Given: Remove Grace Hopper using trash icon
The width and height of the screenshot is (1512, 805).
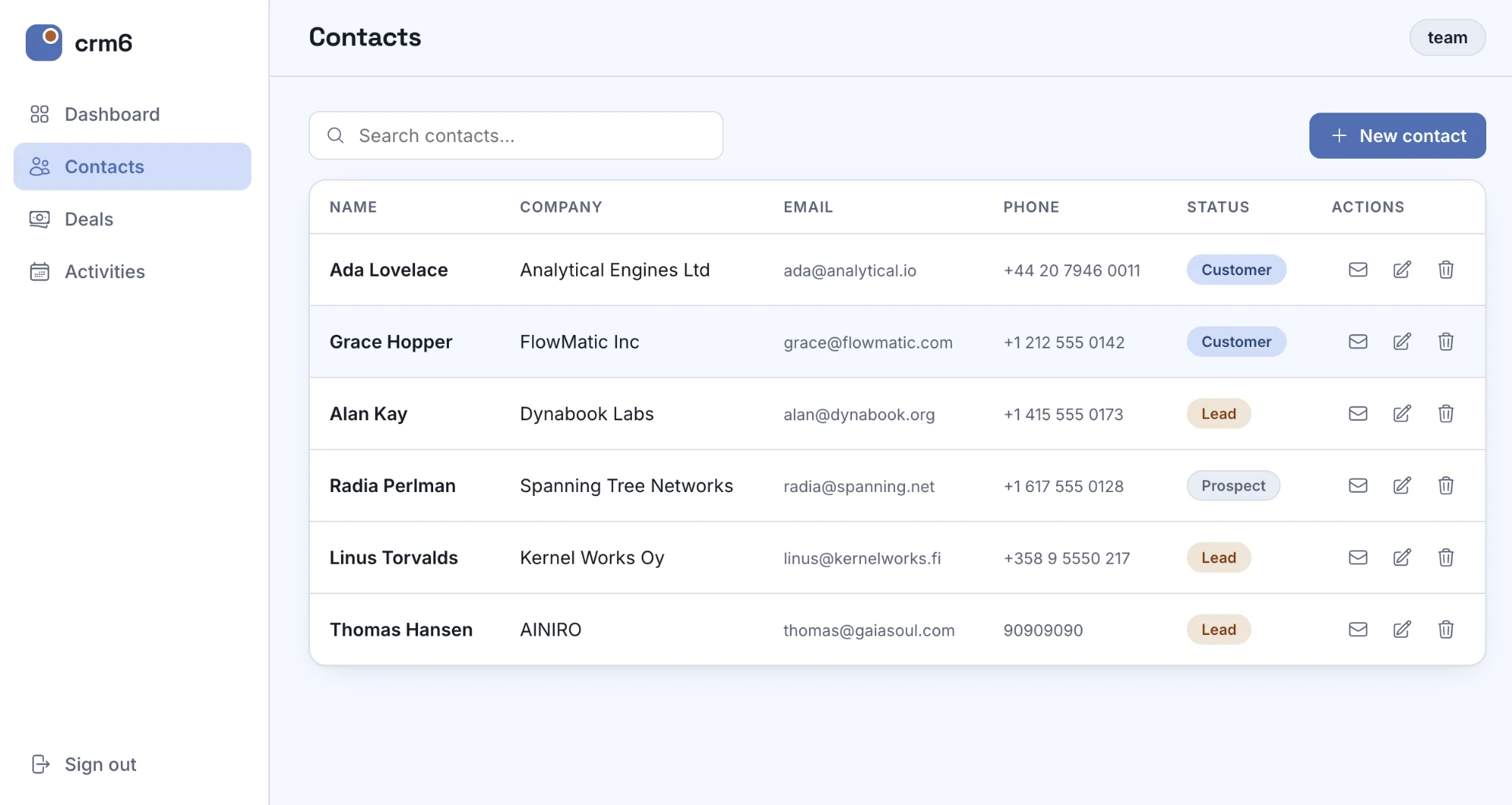Looking at the screenshot, I should click(x=1445, y=342).
